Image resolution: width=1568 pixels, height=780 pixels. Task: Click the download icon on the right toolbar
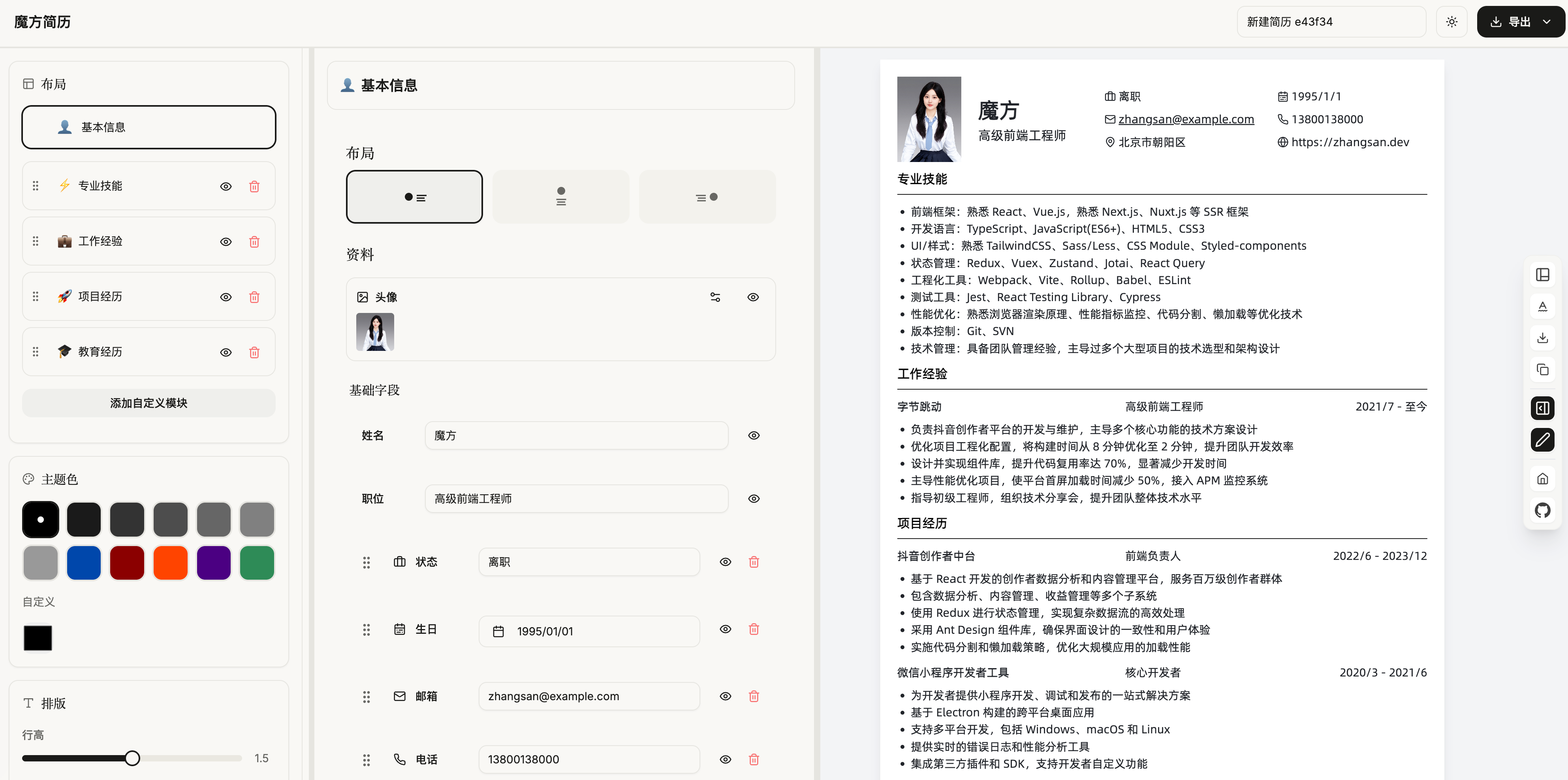[1542, 337]
